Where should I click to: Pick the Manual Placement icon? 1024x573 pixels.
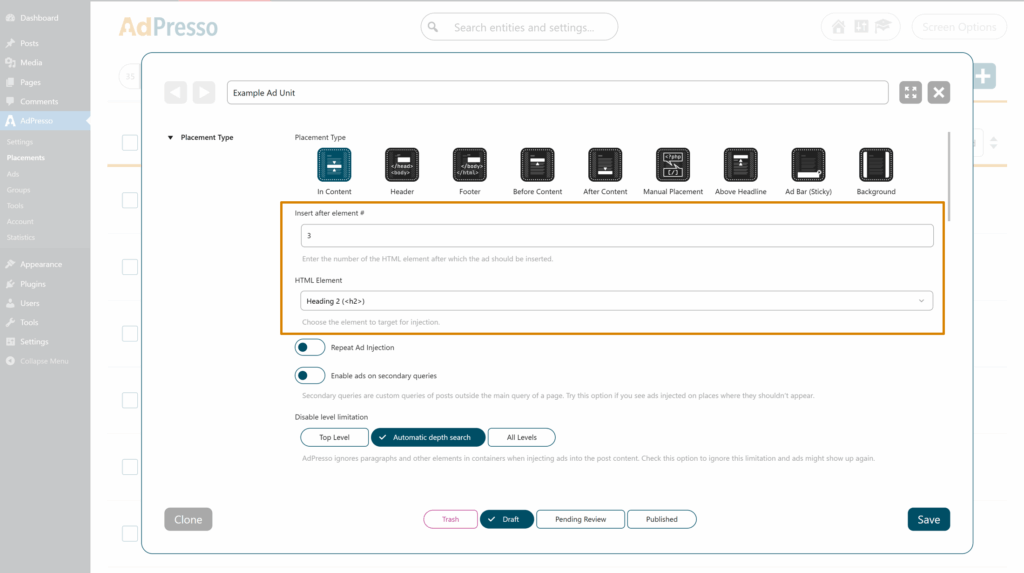click(673, 165)
